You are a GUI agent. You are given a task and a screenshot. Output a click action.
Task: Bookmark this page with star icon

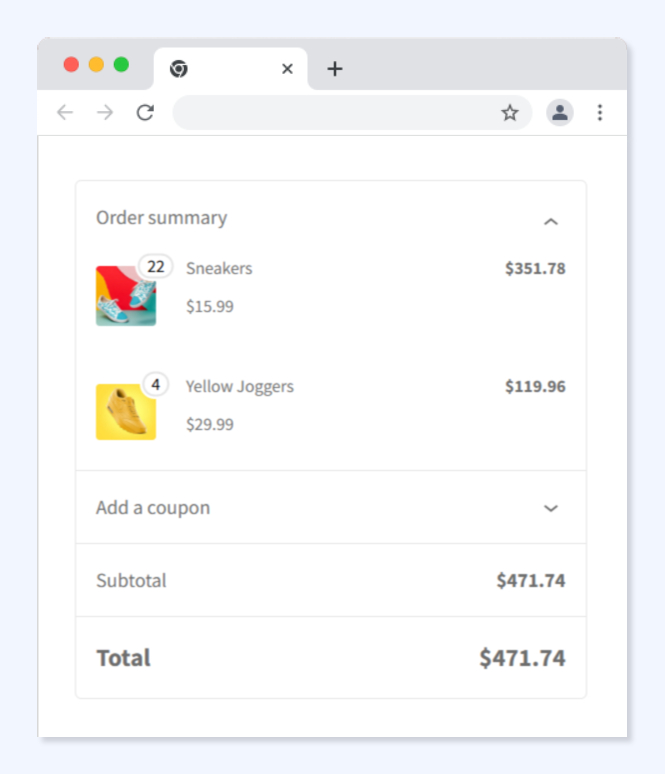510,113
